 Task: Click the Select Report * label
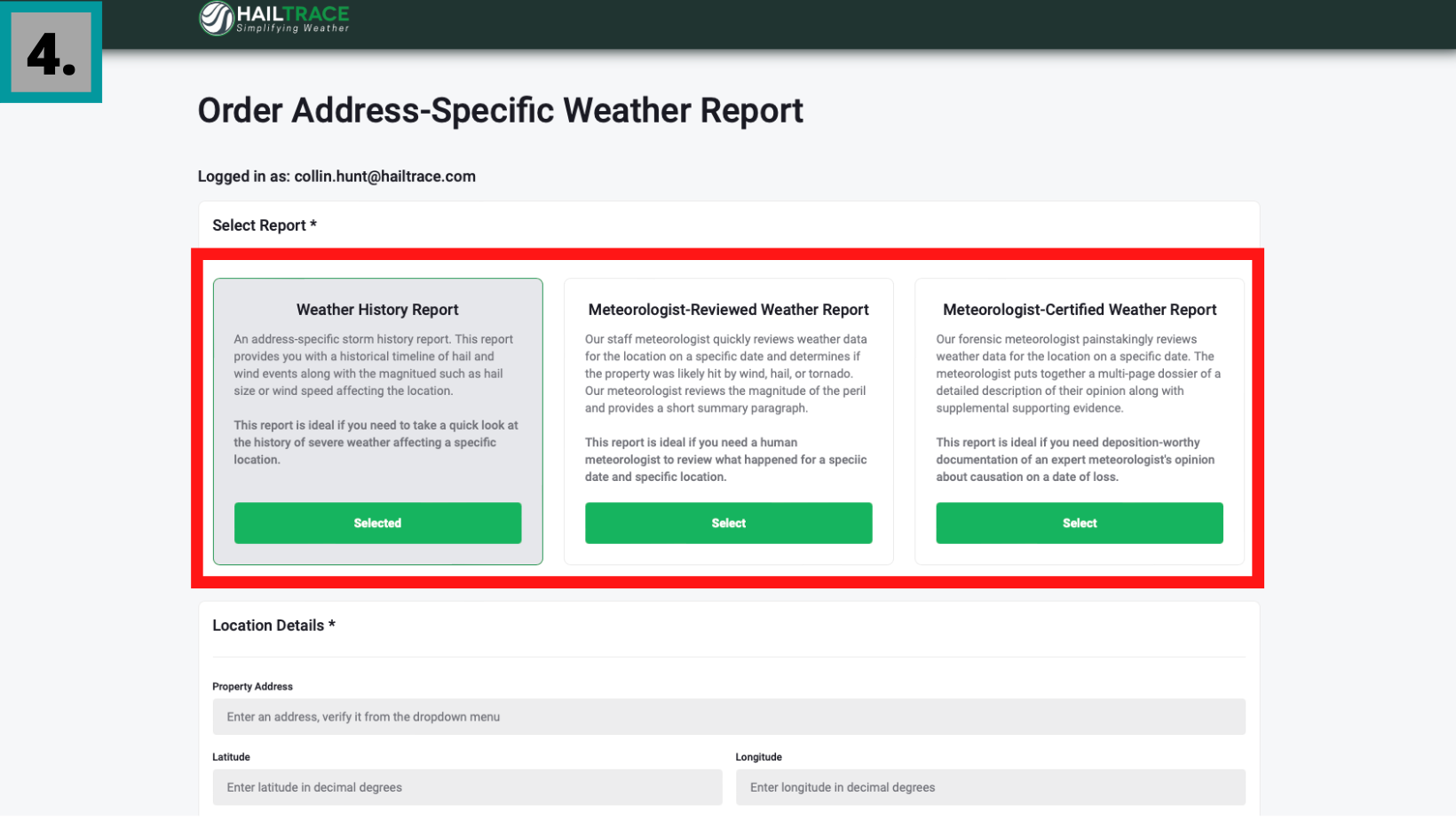coord(265,225)
